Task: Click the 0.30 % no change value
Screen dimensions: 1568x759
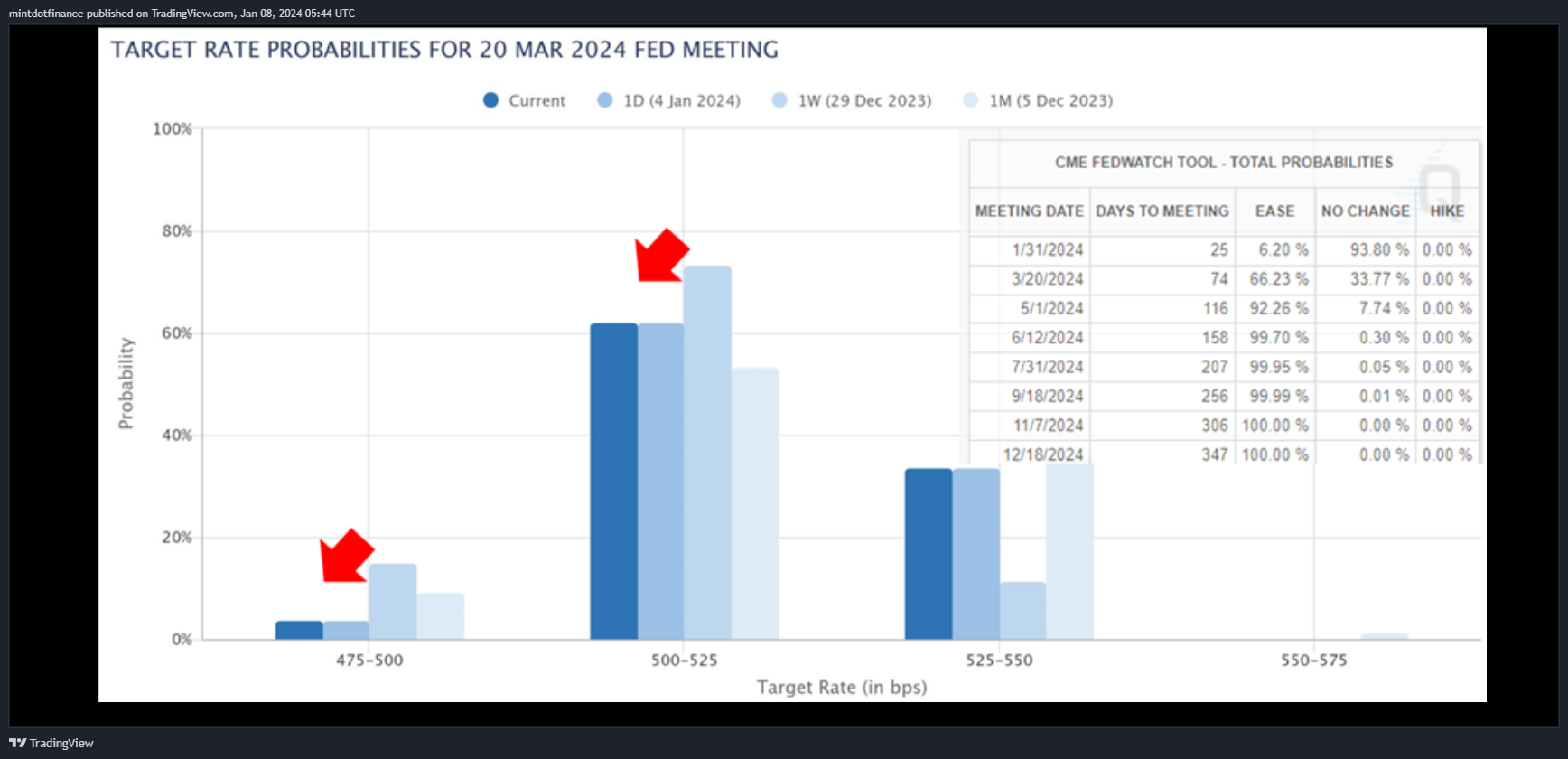Action: pyautogui.click(x=1384, y=338)
